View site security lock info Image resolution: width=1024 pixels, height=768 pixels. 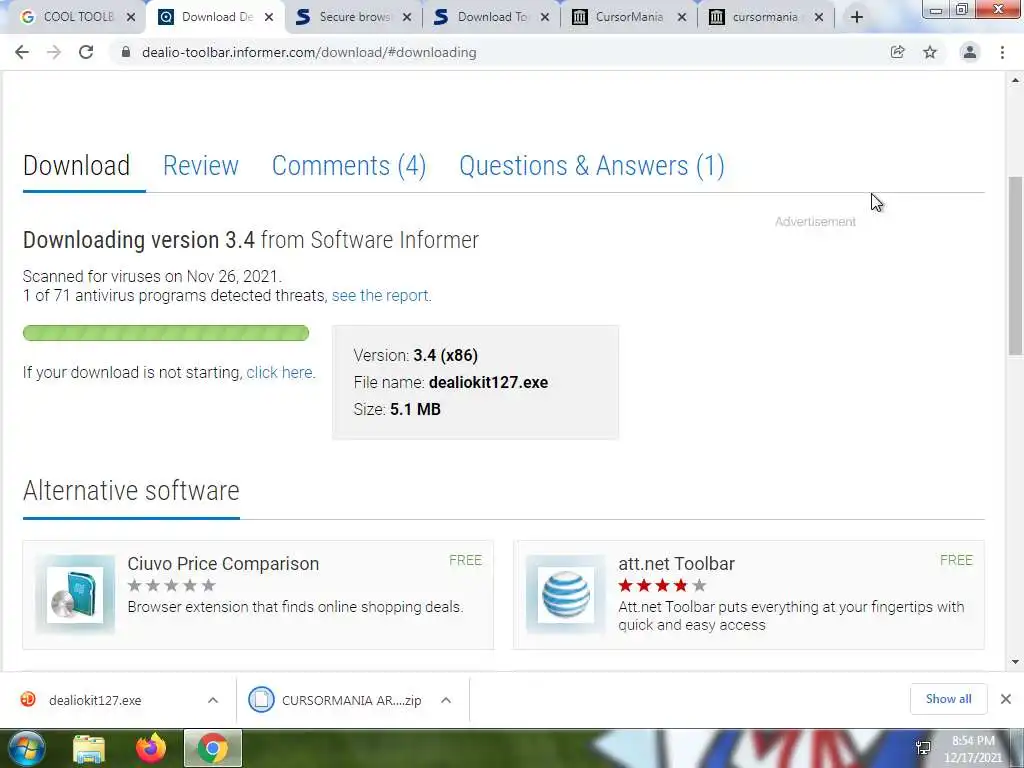coord(126,52)
